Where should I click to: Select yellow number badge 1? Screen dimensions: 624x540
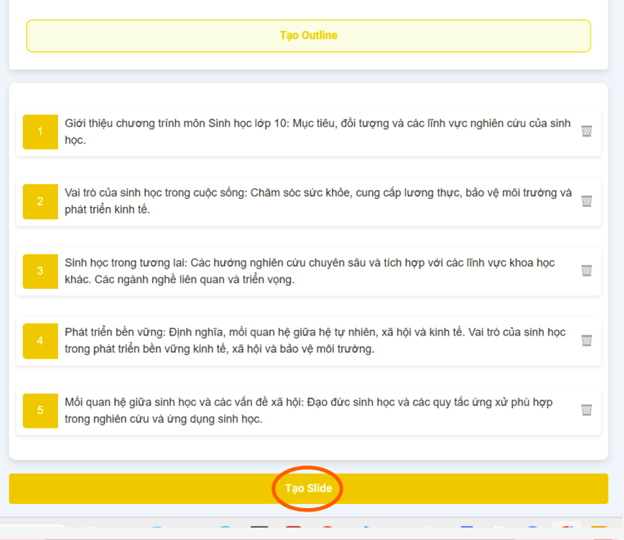click(x=40, y=132)
